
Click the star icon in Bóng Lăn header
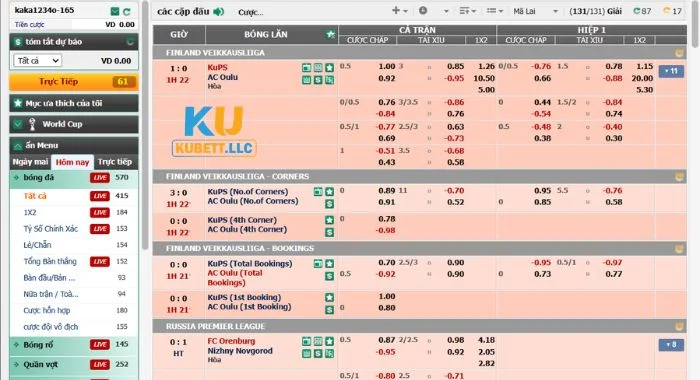(330, 34)
